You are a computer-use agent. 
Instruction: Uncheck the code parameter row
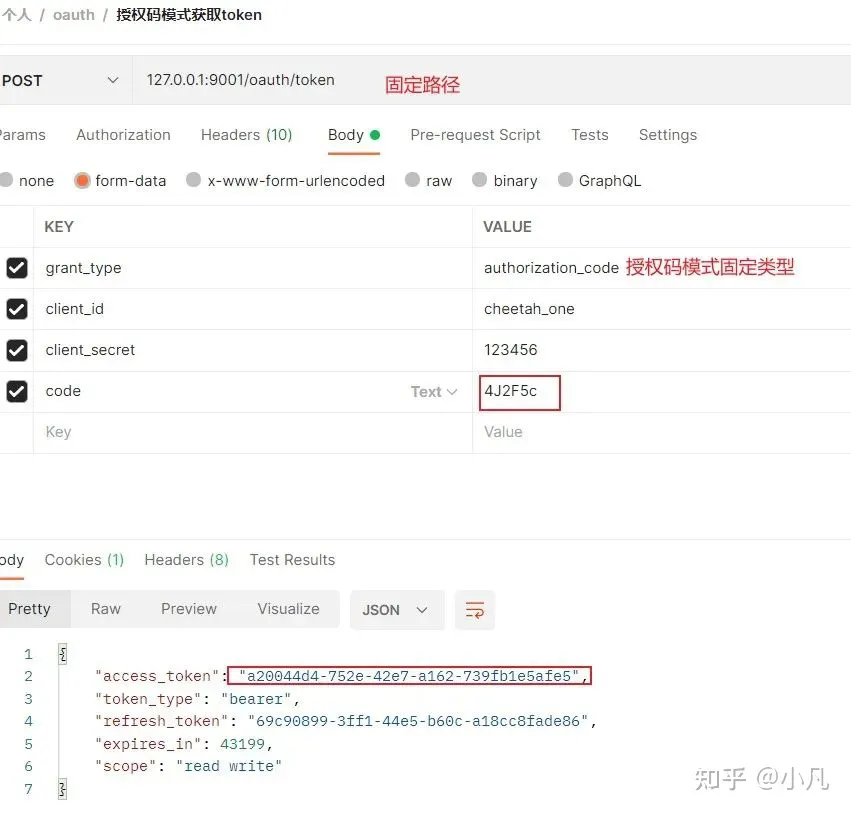click(16, 391)
